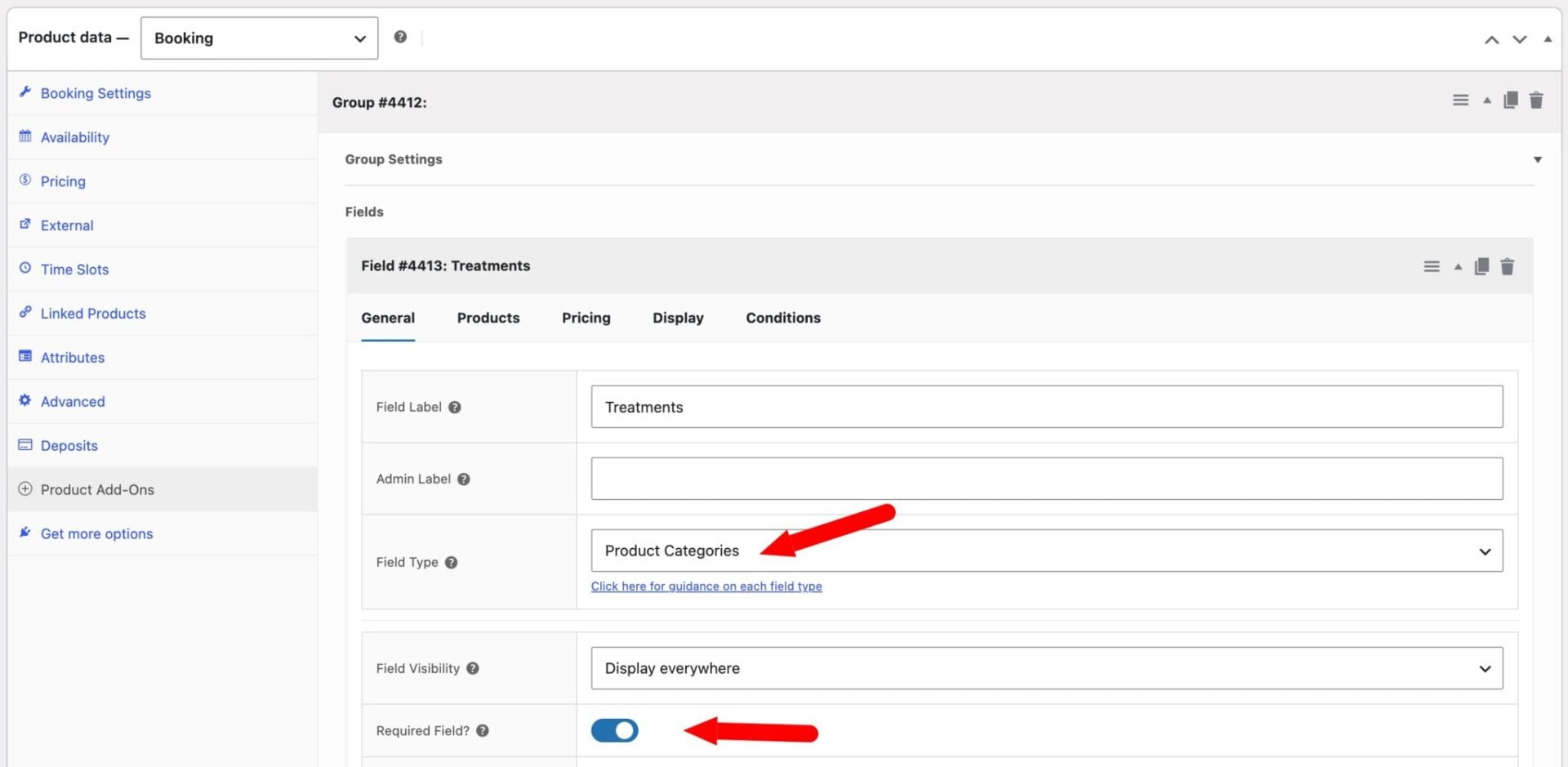The image size is (1568, 767).
Task: Open Linked Products section
Action: [x=93, y=314]
